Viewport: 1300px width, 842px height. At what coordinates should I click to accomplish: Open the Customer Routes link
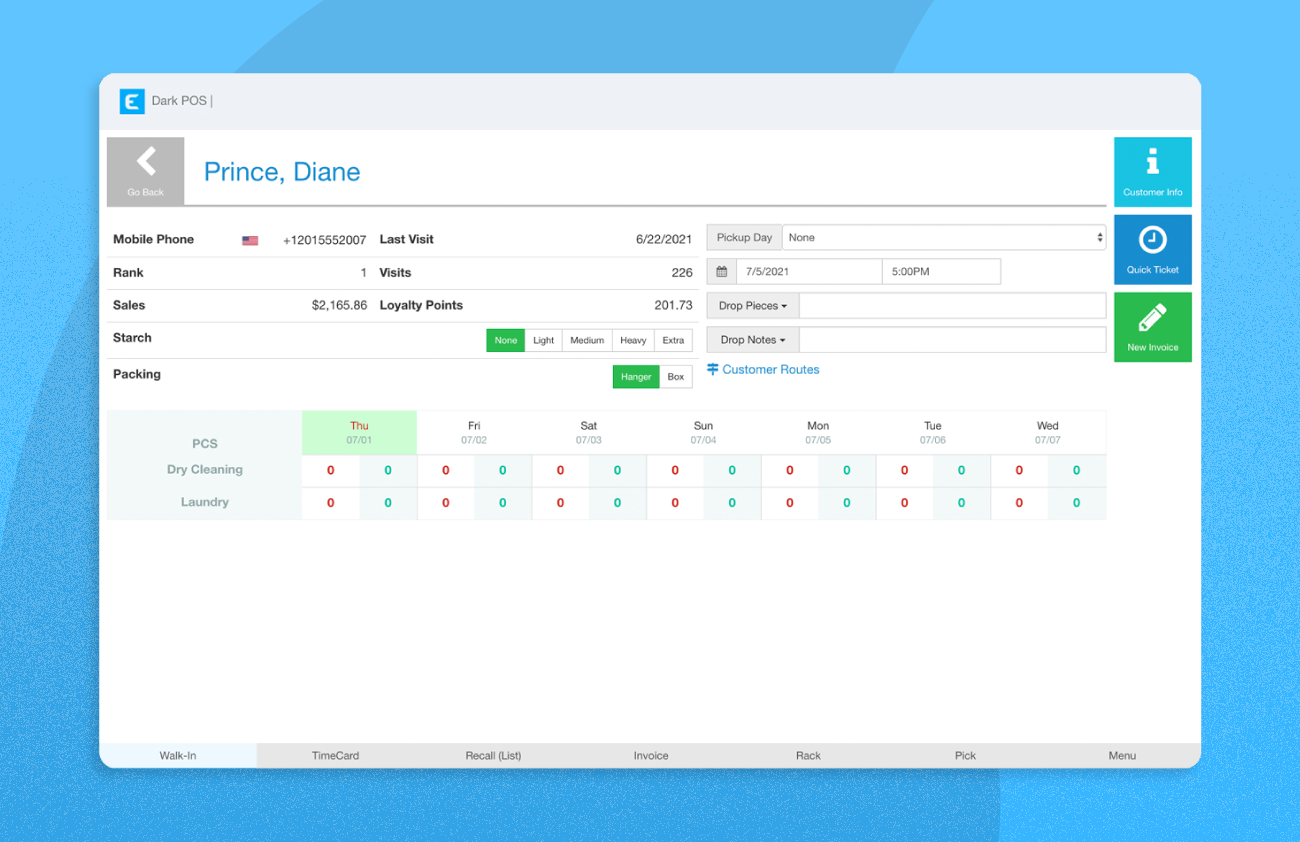coord(770,369)
